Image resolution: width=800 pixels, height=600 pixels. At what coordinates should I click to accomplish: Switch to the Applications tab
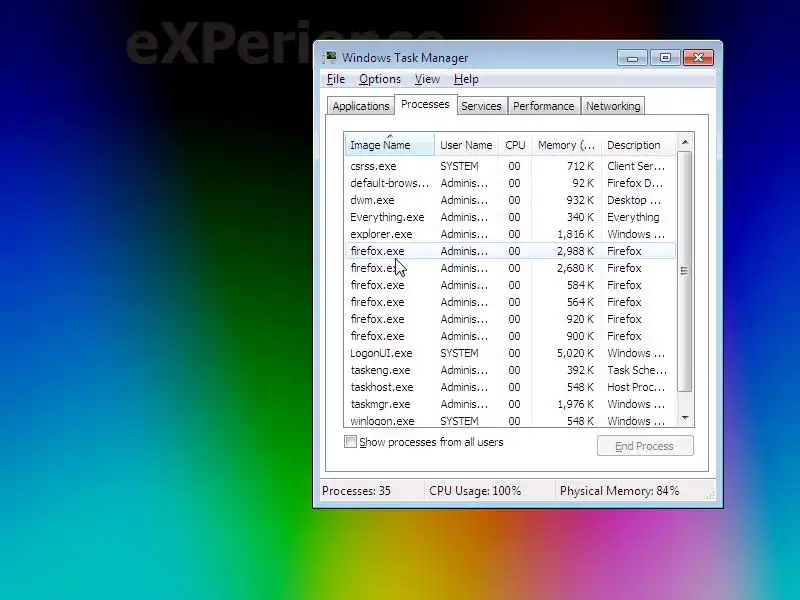pos(361,106)
